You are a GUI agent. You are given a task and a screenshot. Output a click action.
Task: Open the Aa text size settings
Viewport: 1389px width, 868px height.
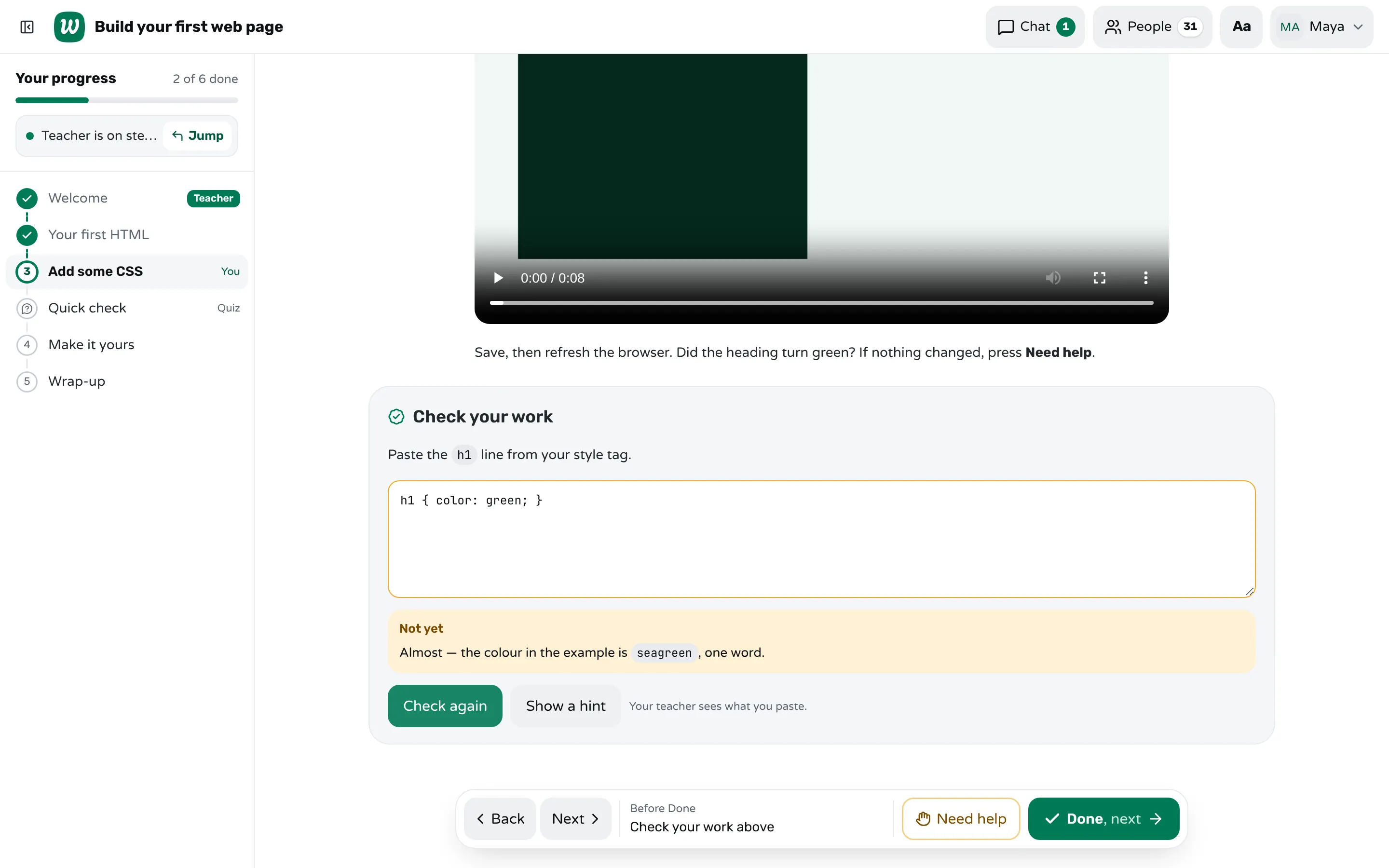click(1241, 27)
